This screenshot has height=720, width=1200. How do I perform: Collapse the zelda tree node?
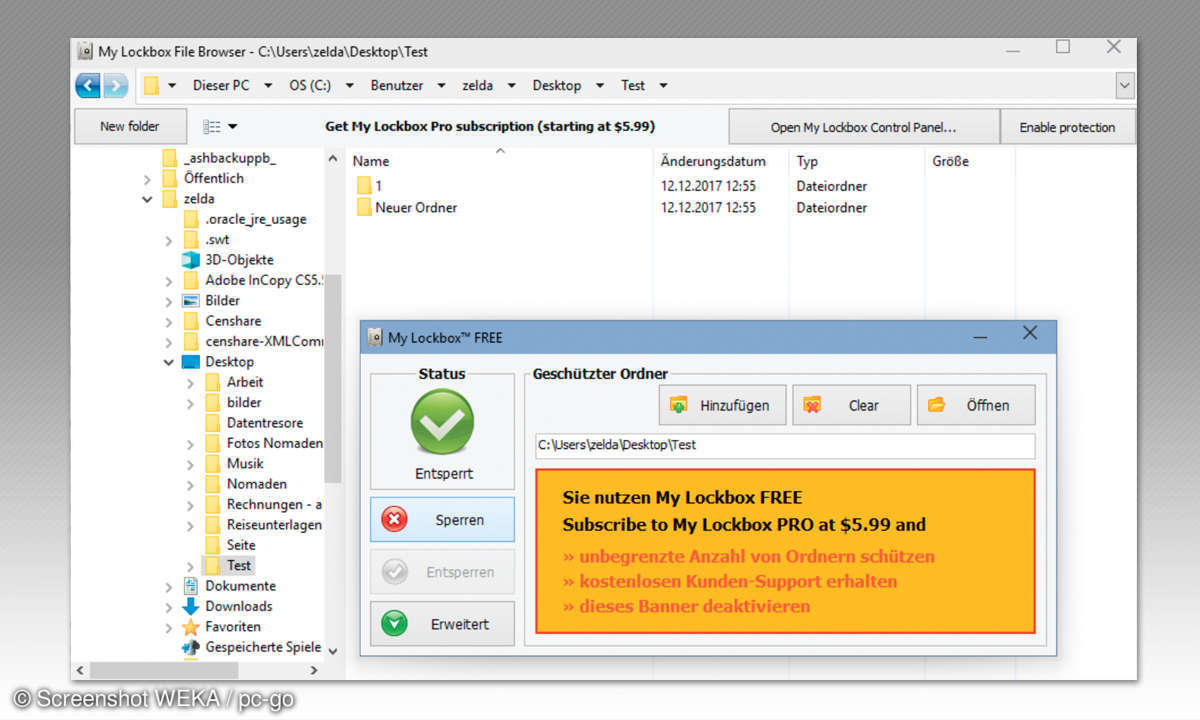tap(147, 199)
